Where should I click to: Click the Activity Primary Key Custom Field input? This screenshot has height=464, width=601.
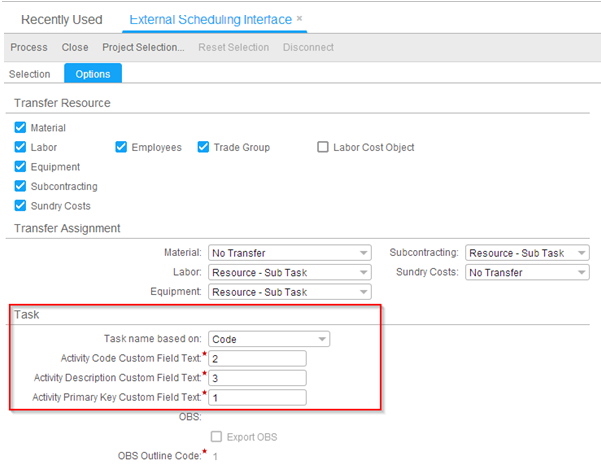257,397
